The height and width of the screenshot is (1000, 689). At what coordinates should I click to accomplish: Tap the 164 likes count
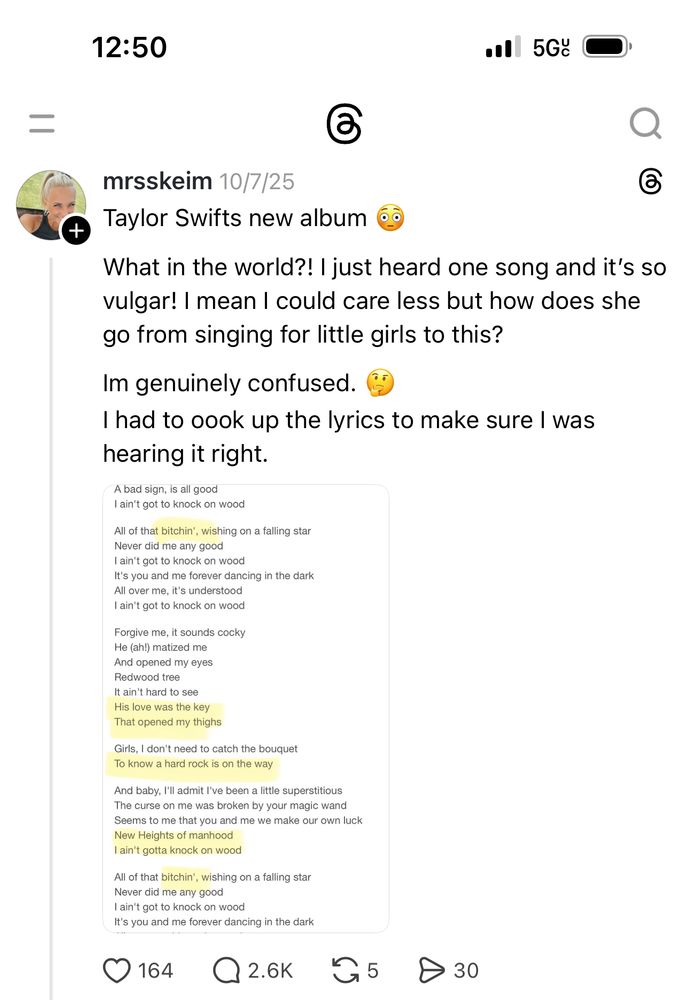tap(155, 970)
